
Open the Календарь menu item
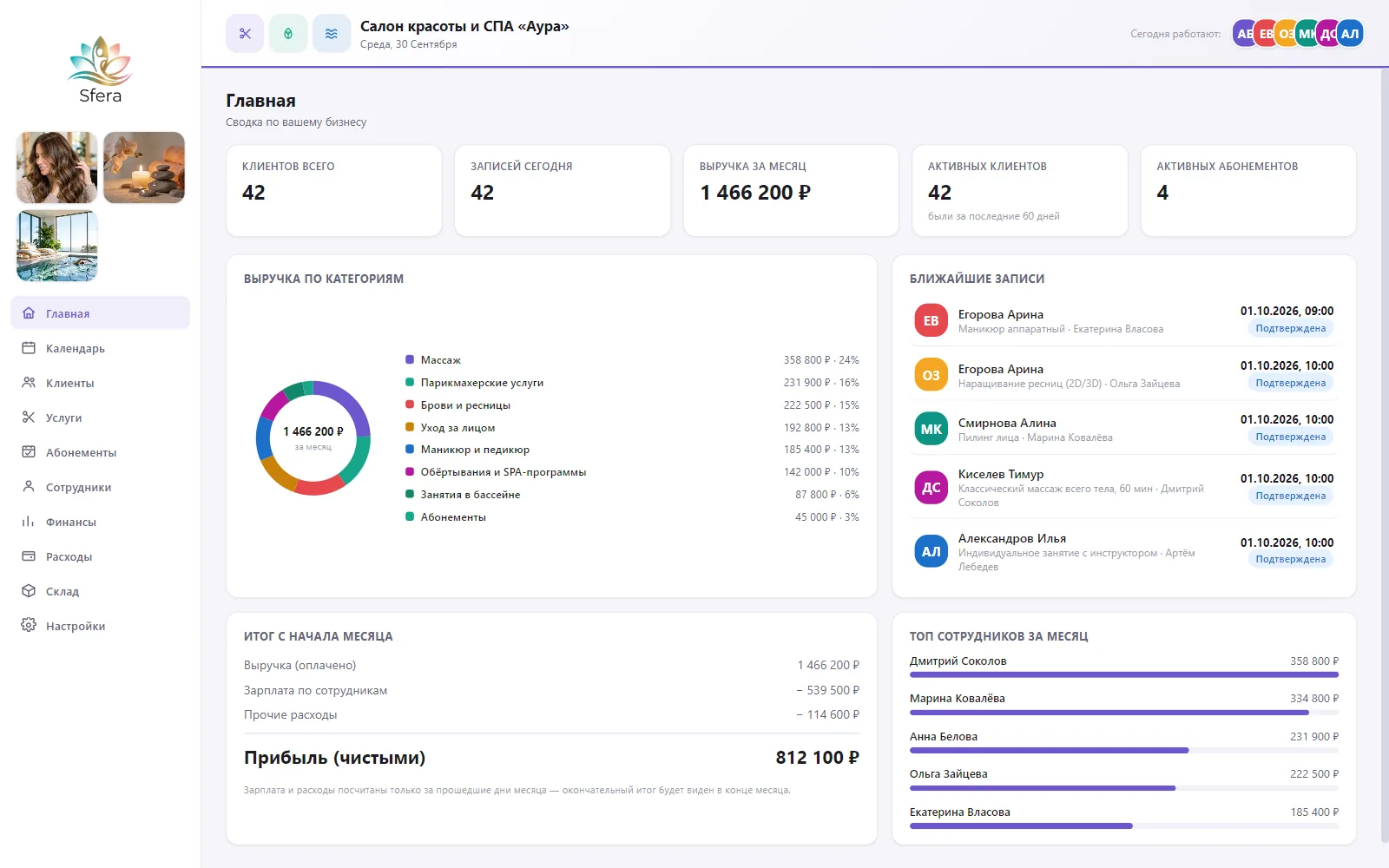pyautogui.click(x=101, y=348)
